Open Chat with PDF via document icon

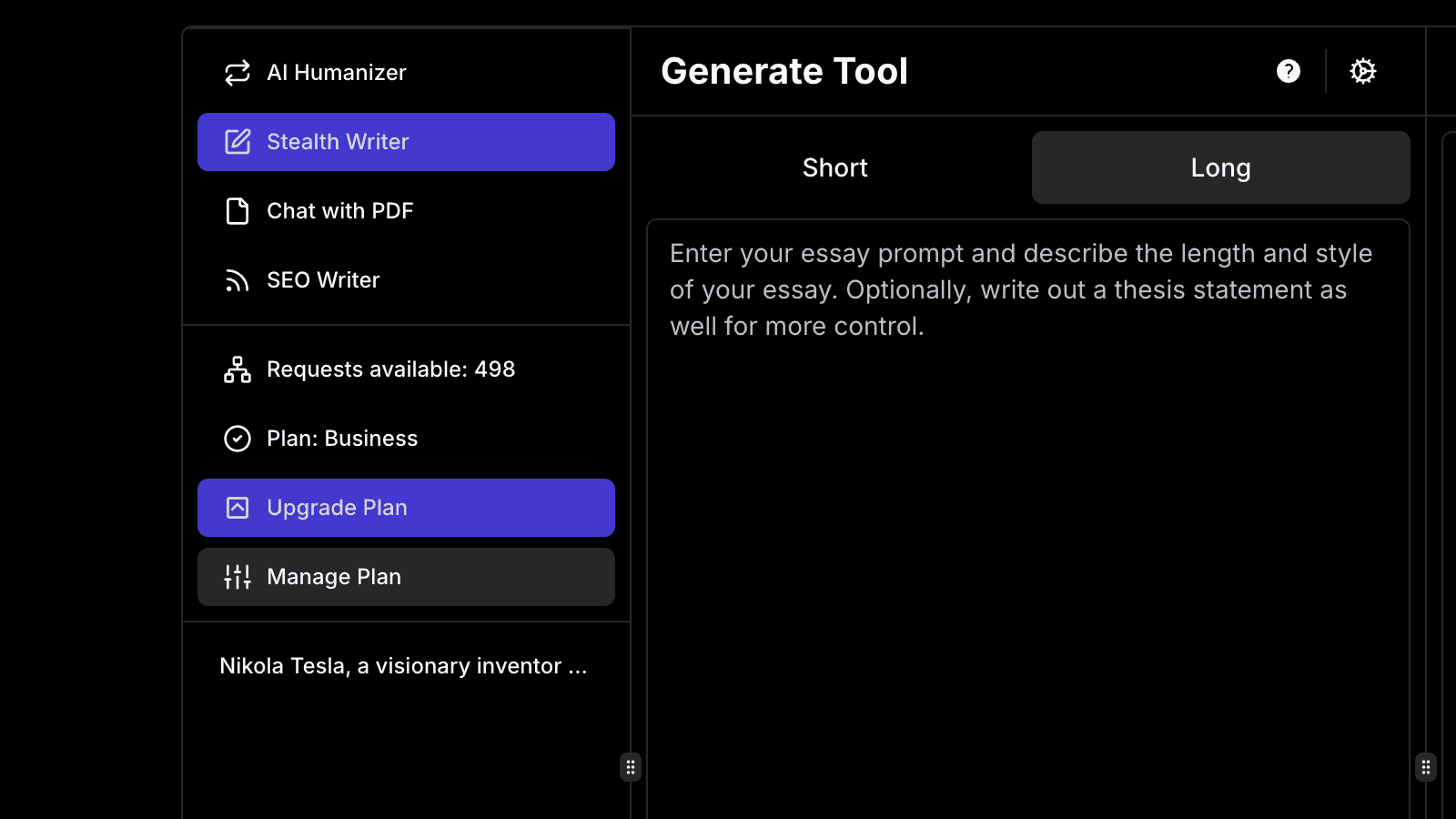(237, 210)
